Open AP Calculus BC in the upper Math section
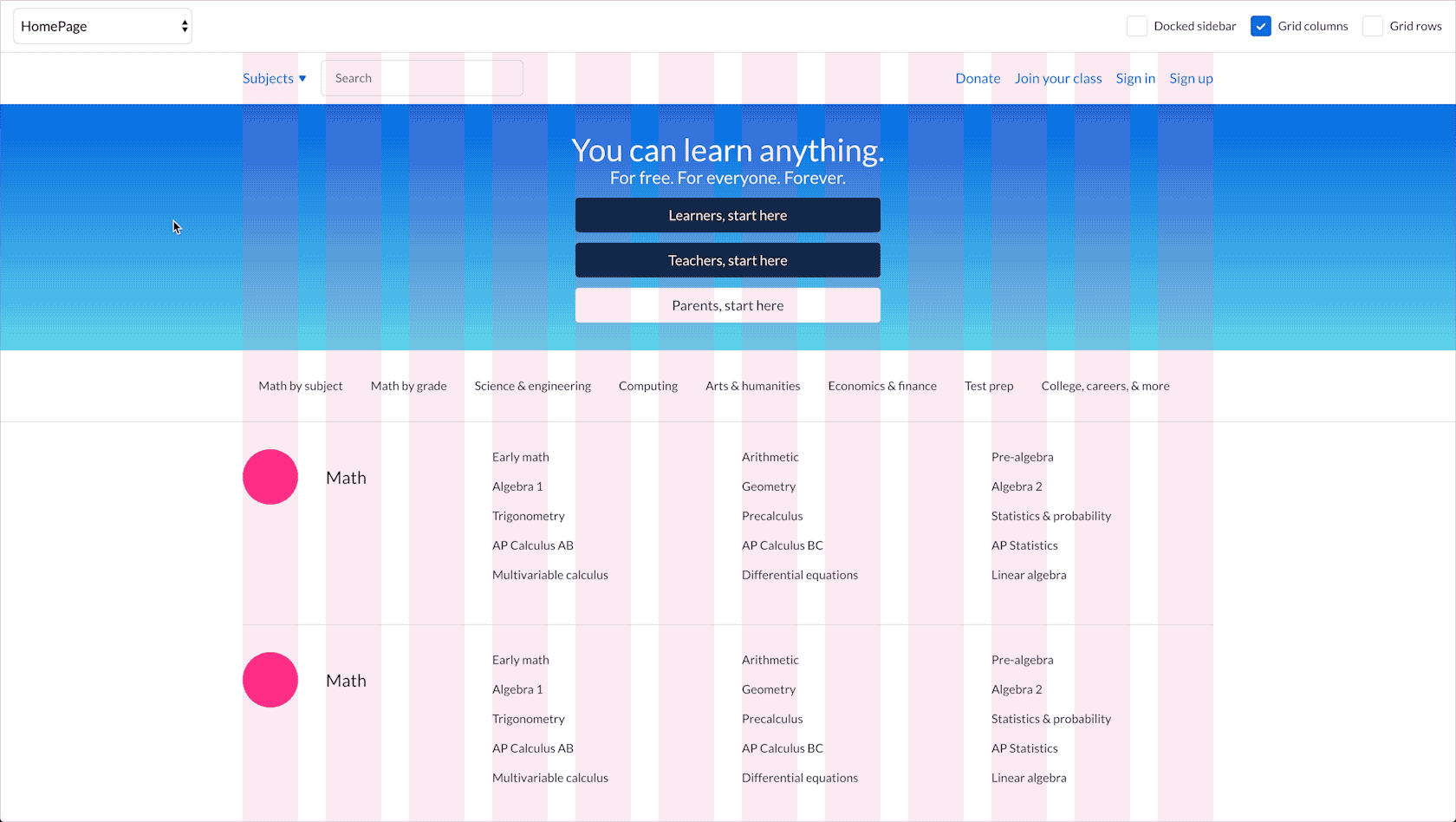 783,545
